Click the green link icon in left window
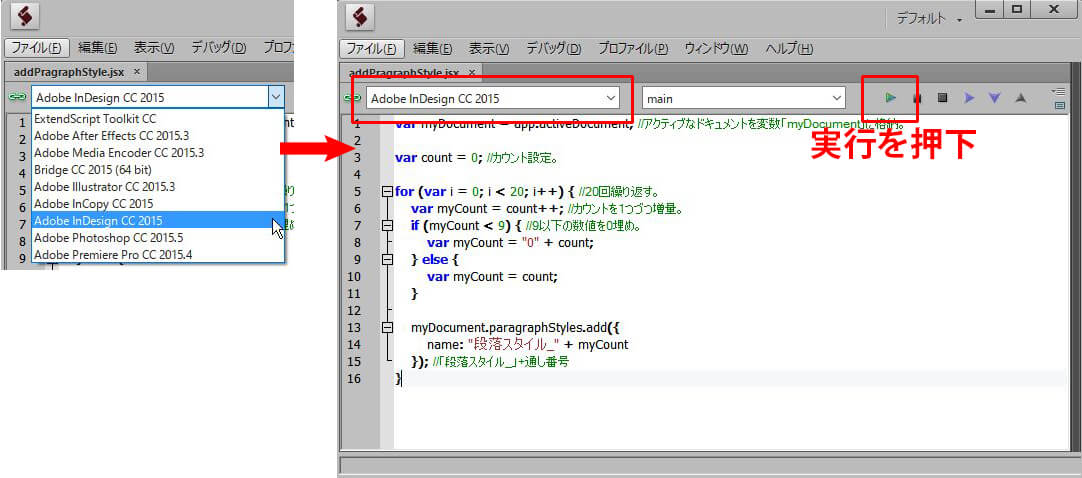1082x478 pixels. pos(17,97)
